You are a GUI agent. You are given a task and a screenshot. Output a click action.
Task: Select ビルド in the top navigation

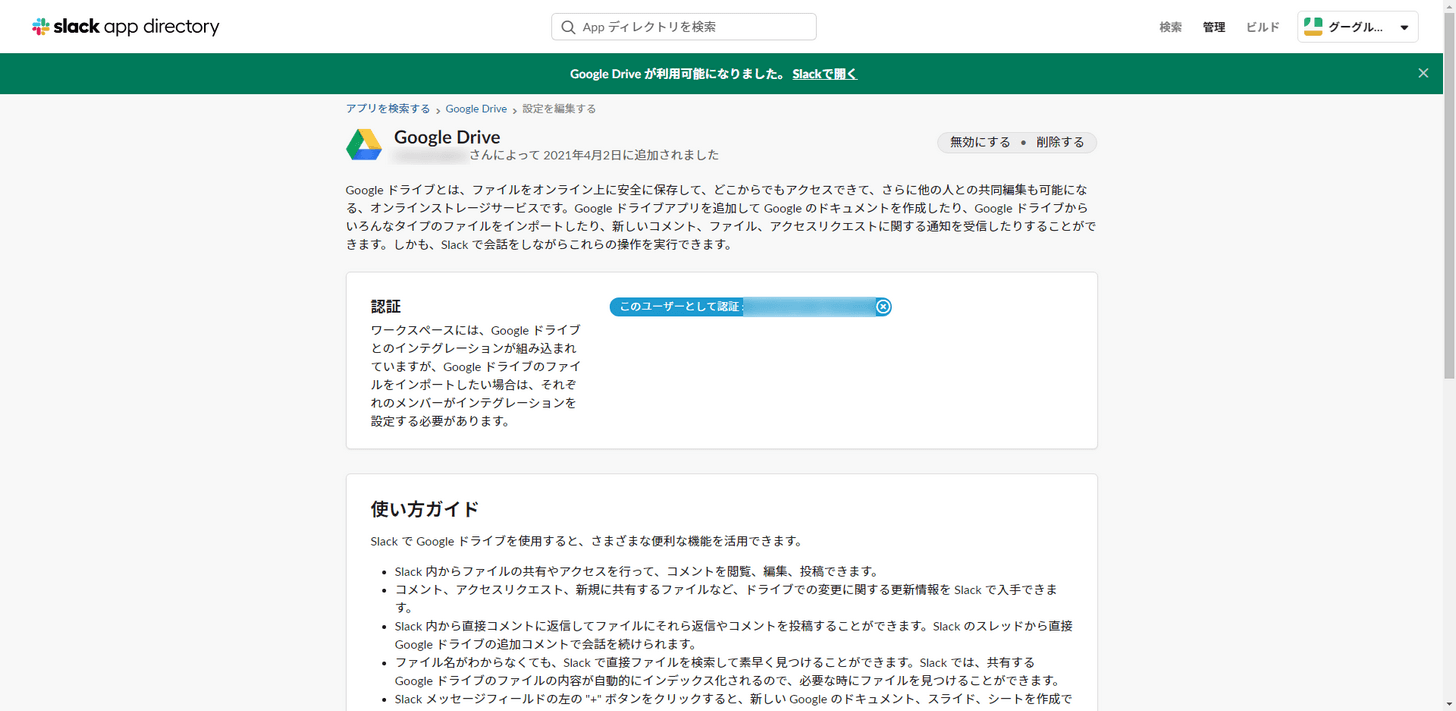point(1261,27)
